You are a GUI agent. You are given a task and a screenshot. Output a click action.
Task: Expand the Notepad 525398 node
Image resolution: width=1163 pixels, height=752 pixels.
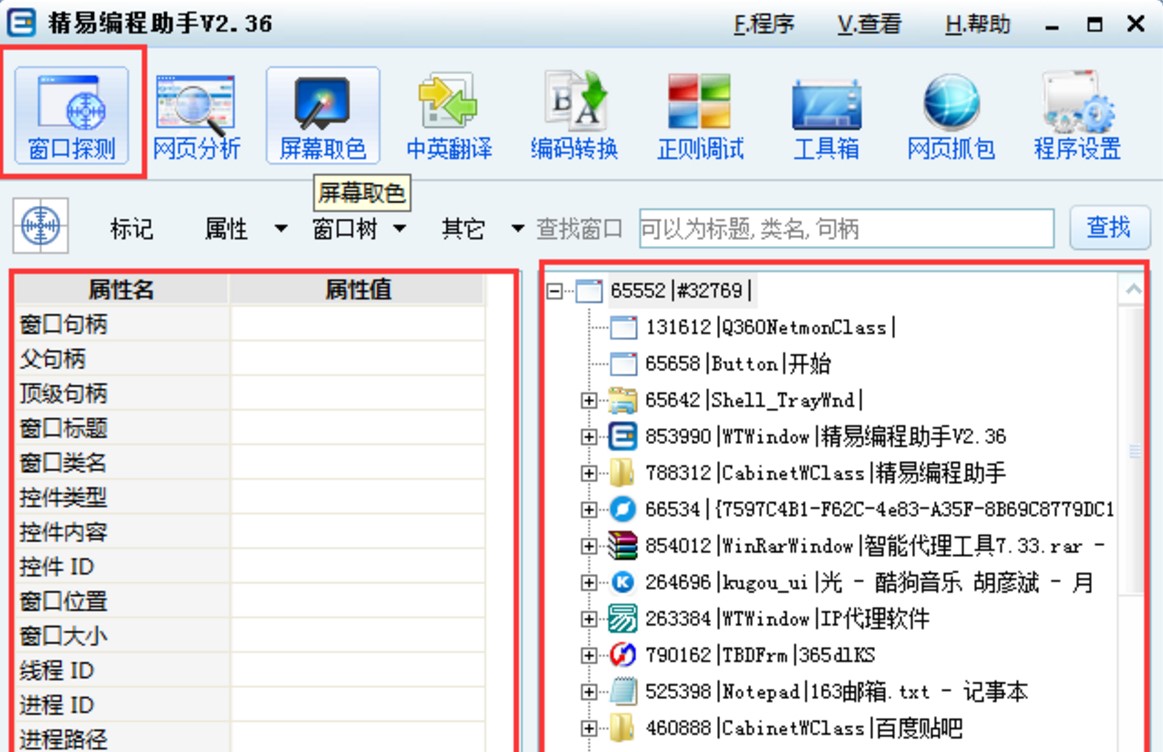(x=589, y=691)
